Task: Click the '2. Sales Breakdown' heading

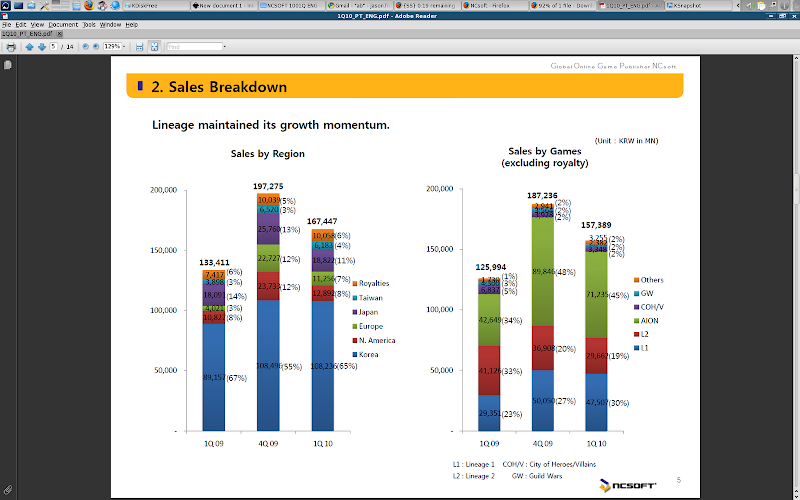Action: click(219, 87)
